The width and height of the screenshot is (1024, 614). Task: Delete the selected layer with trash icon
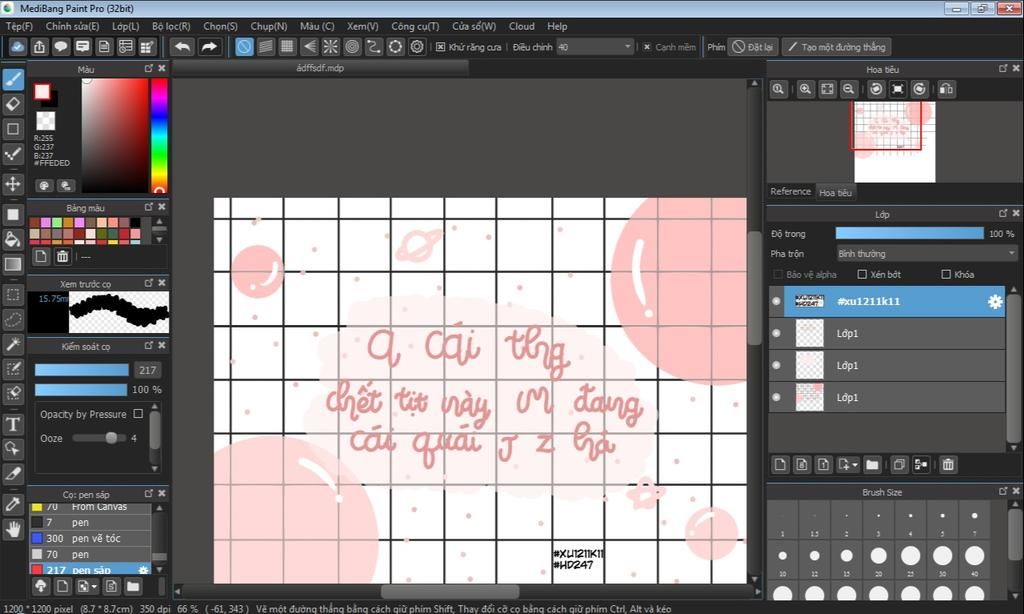[948, 464]
